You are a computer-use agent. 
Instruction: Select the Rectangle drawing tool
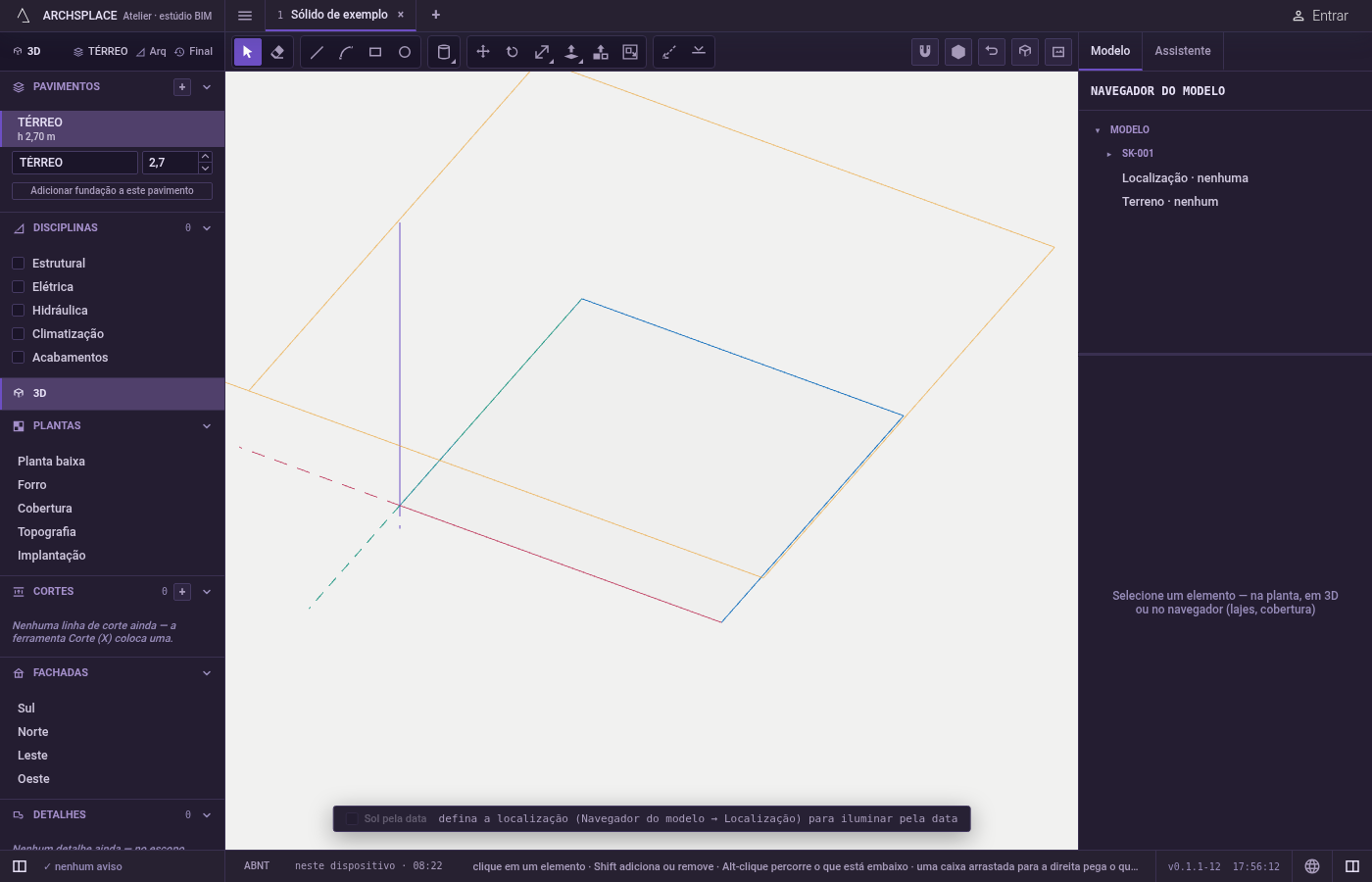[375, 52]
